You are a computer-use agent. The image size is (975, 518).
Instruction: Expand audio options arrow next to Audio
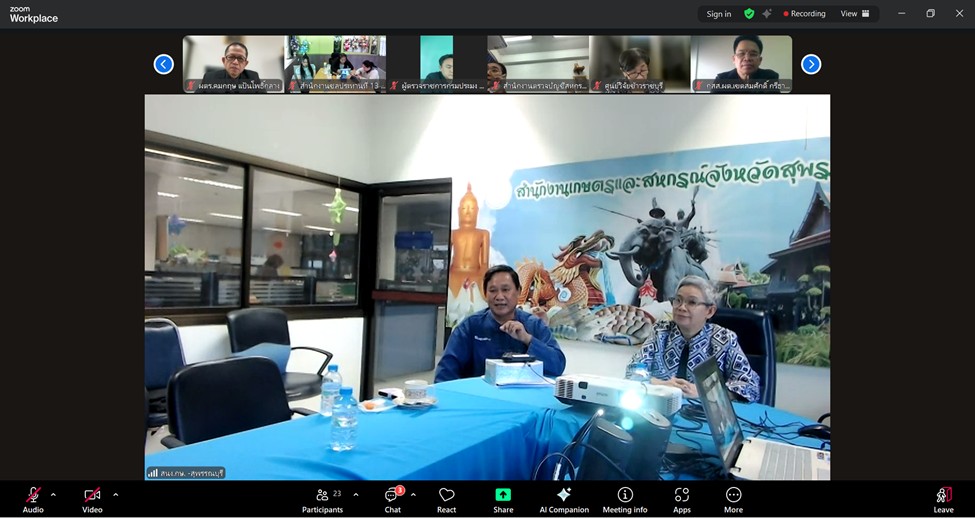click(x=53, y=494)
